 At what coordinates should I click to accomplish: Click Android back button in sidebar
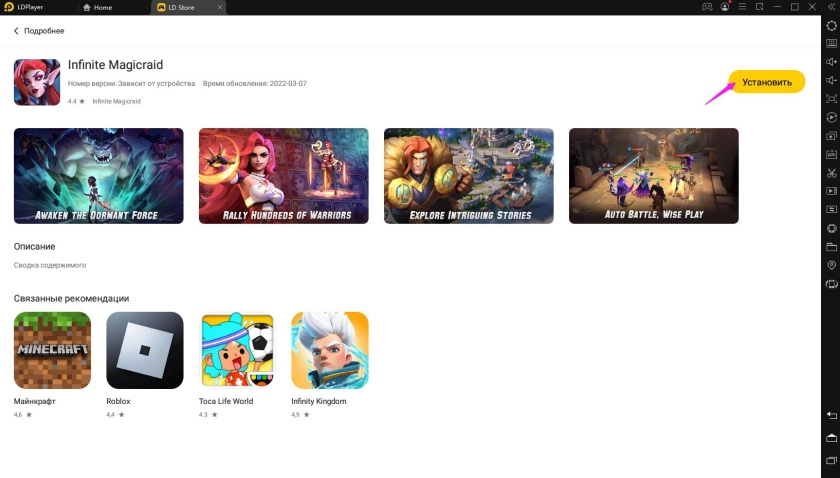pyautogui.click(x=831, y=415)
